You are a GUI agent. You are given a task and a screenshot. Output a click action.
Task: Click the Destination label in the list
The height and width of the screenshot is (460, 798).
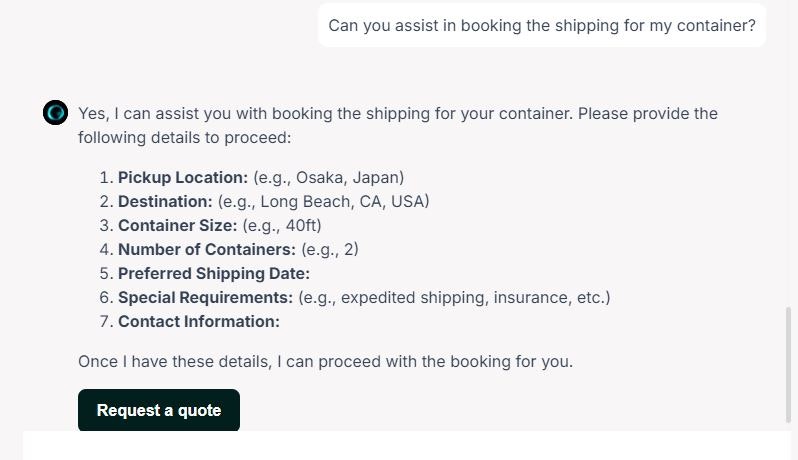point(165,201)
